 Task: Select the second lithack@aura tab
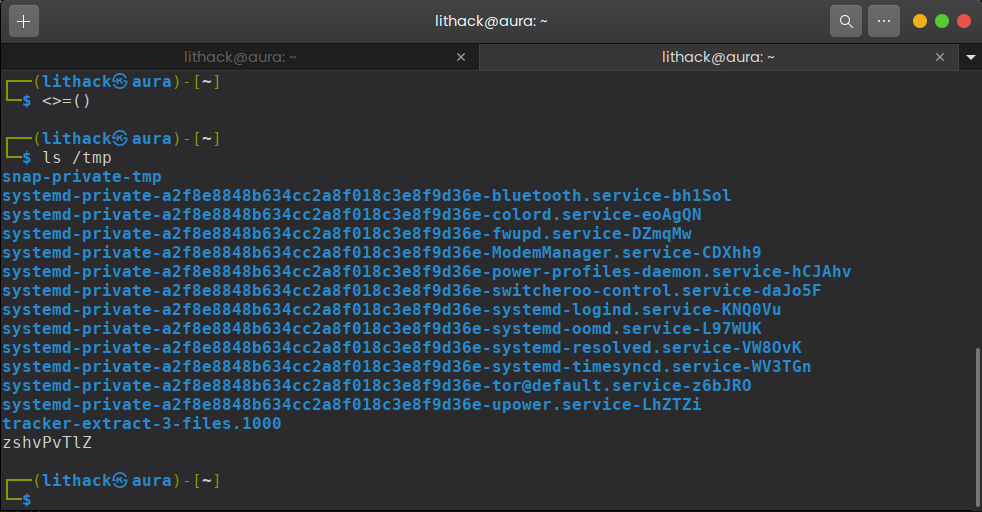(x=718, y=57)
